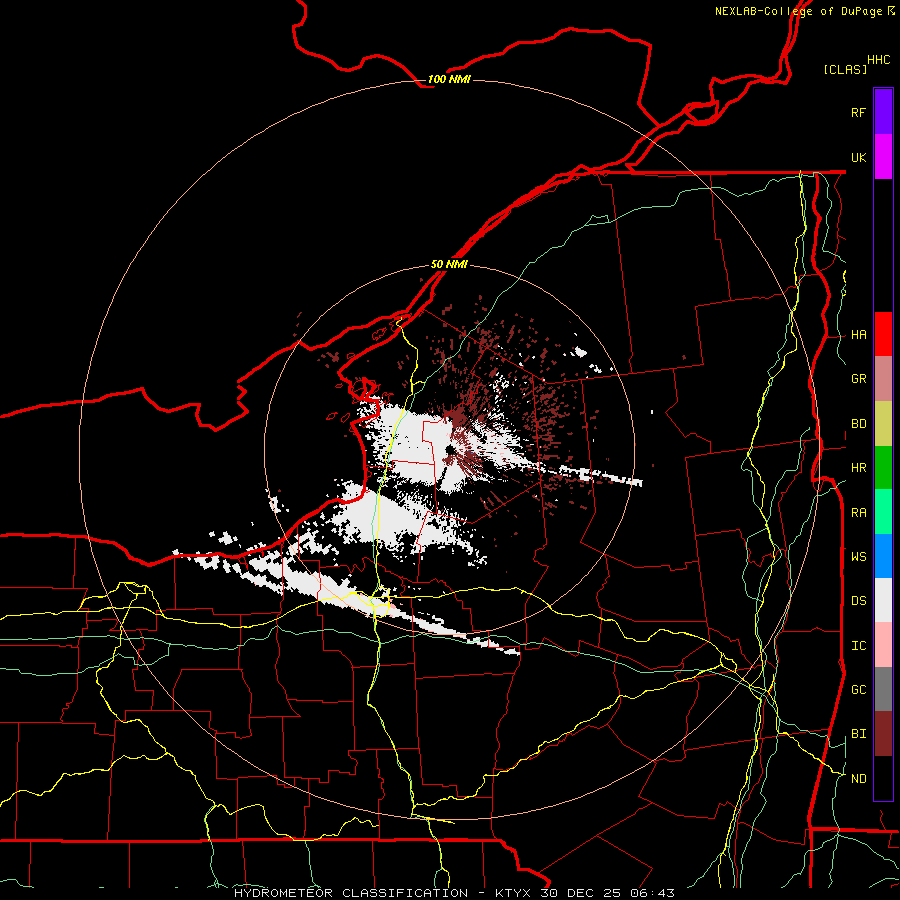The image size is (900, 900).
Task: Click the RA light green legend swatch
Action: [883, 512]
